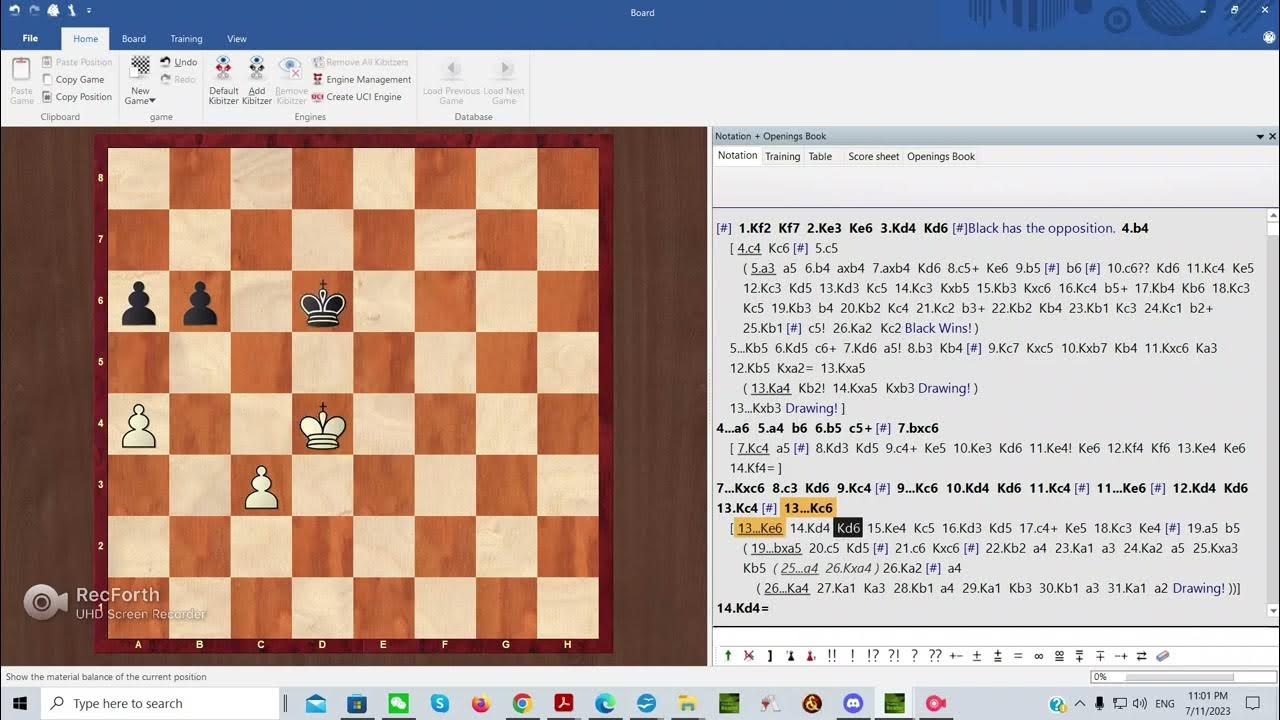
Task: Click the green promote variation arrow
Action: tap(728, 656)
